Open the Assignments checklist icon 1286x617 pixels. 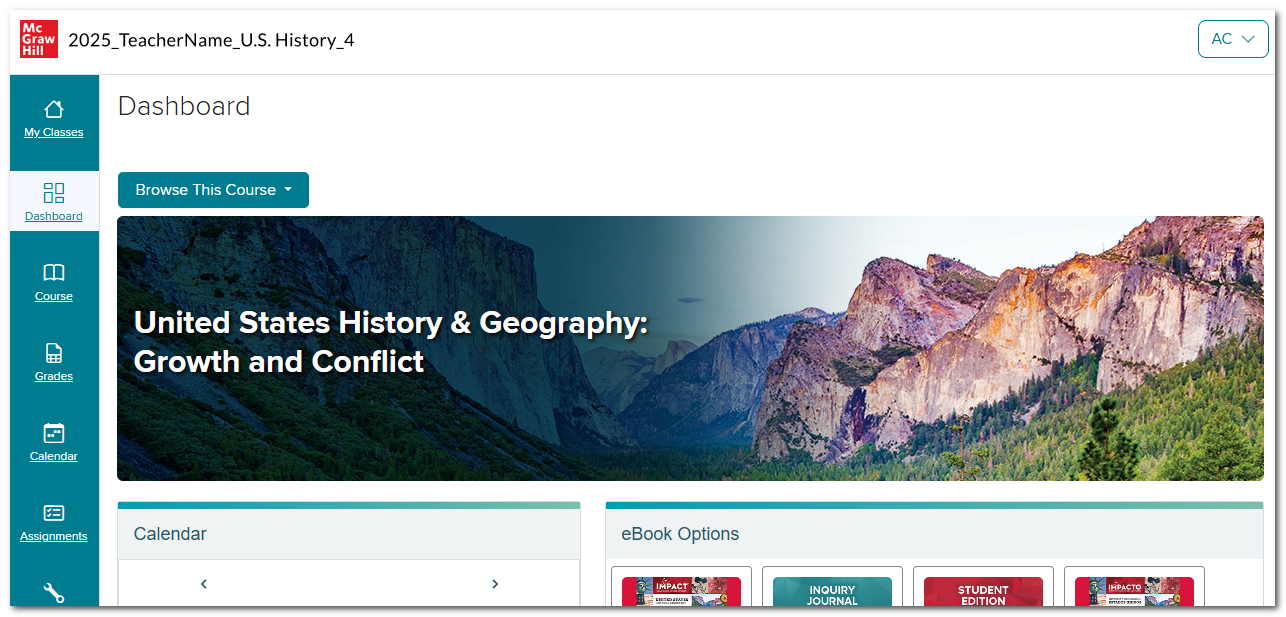[54, 513]
